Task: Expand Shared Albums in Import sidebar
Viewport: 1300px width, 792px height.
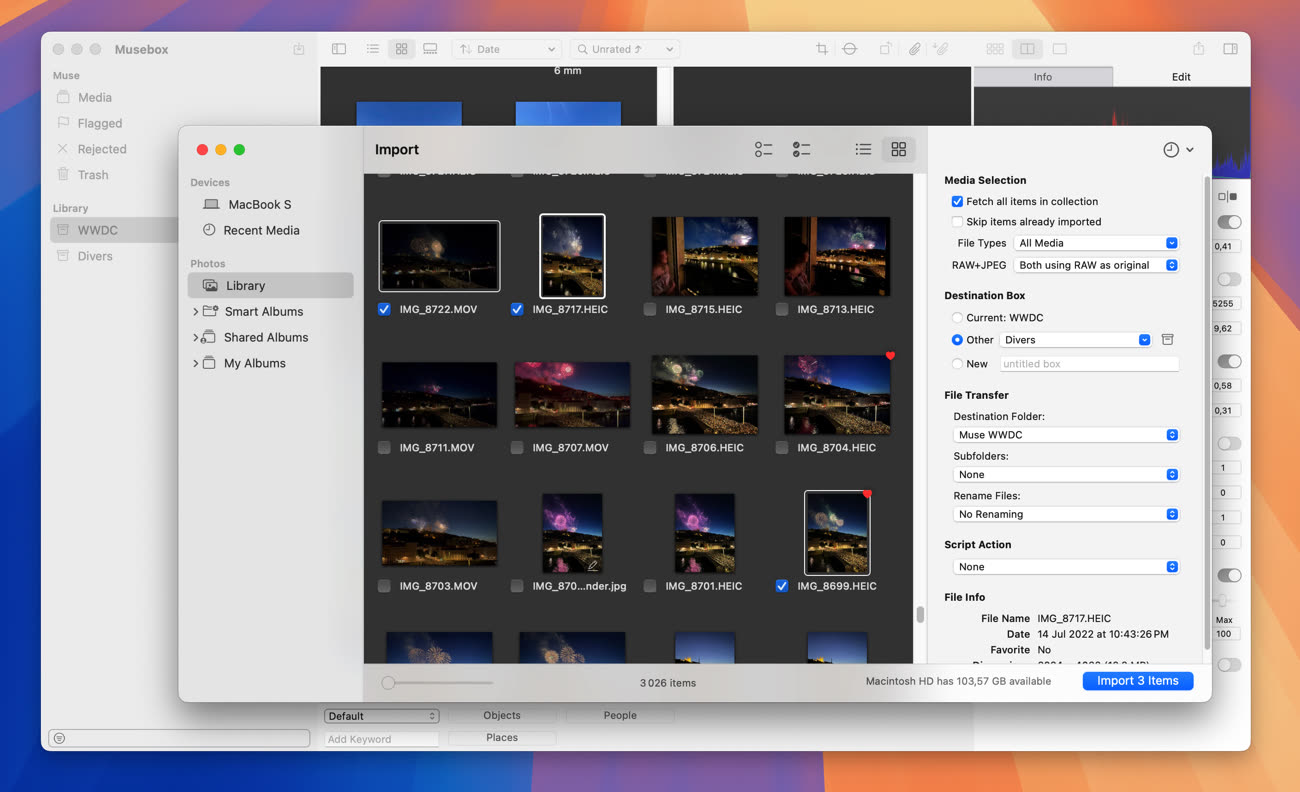Action: pos(196,338)
